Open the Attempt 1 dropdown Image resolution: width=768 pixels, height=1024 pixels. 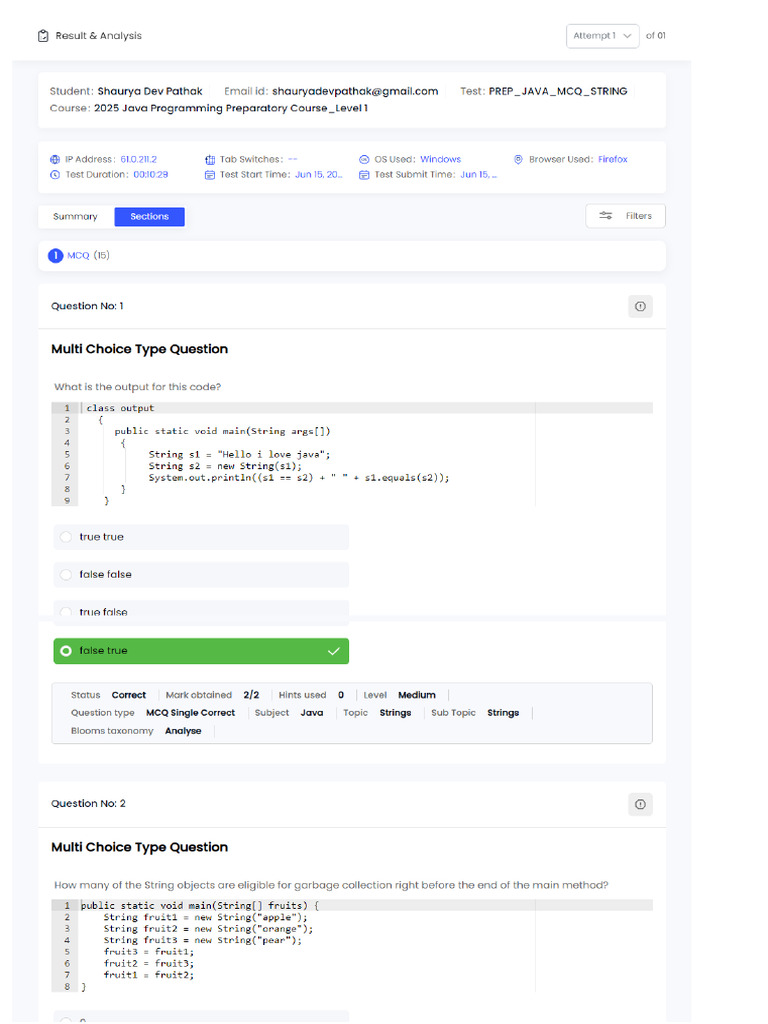pyautogui.click(x=602, y=36)
